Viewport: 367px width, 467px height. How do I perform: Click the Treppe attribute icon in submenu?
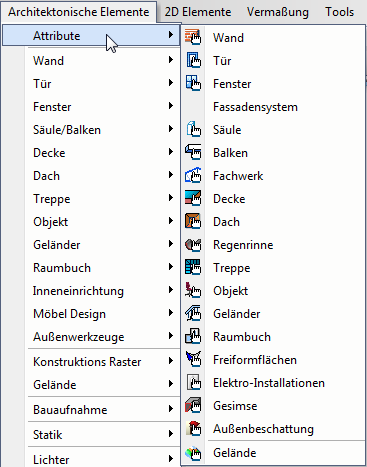pos(193,268)
